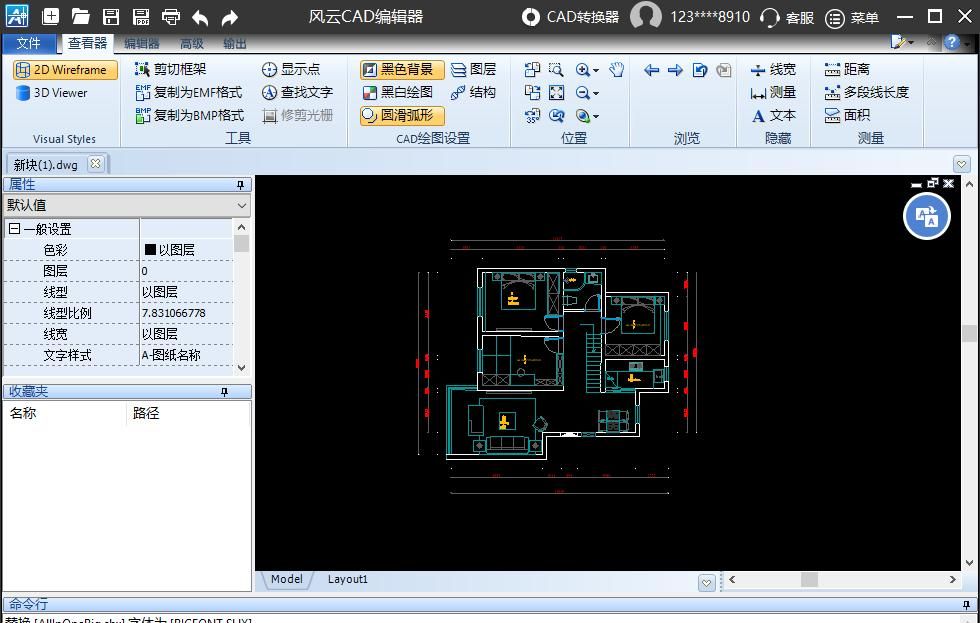The height and width of the screenshot is (623, 980).
Task: Open file with the folder icon
Action: tap(80, 17)
